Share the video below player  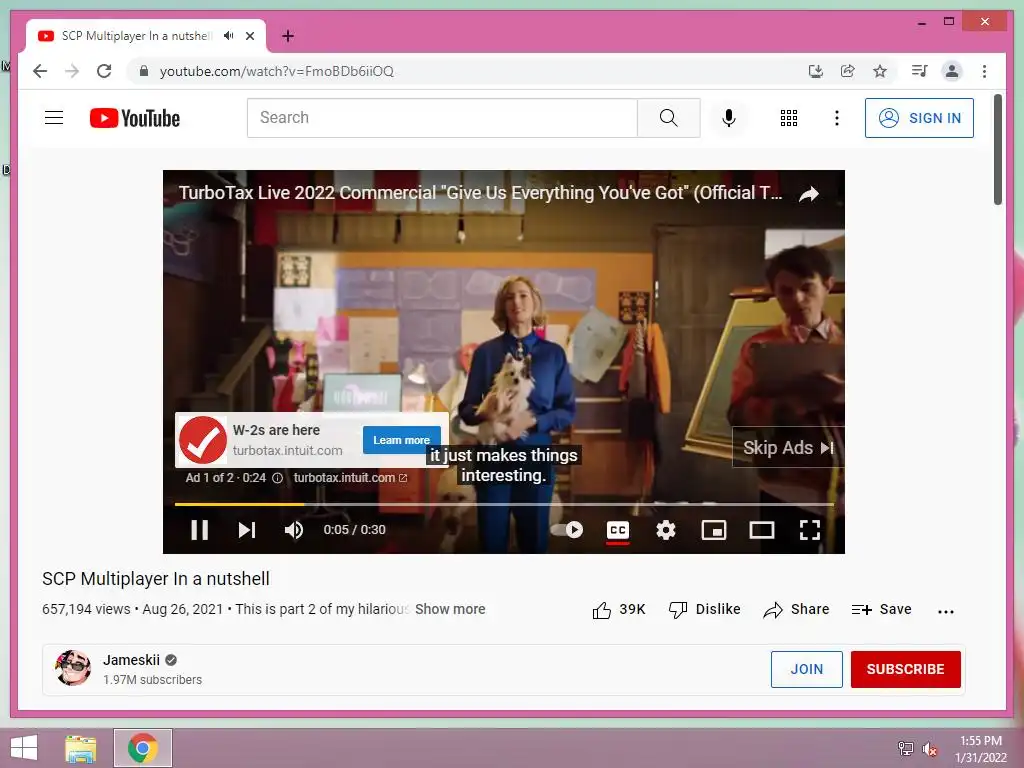coord(796,610)
